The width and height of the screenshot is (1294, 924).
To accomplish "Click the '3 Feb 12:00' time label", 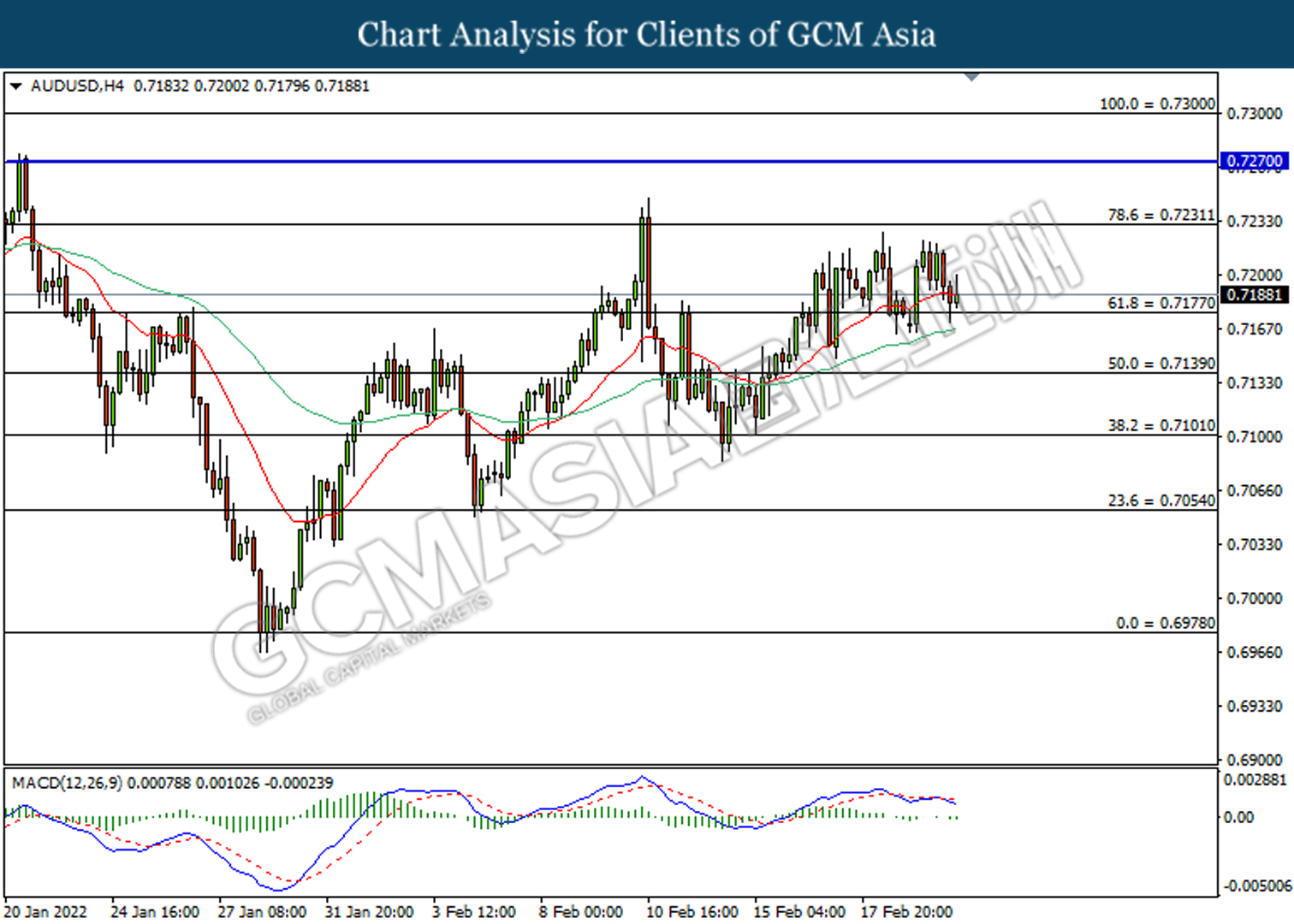I will point(474,912).
